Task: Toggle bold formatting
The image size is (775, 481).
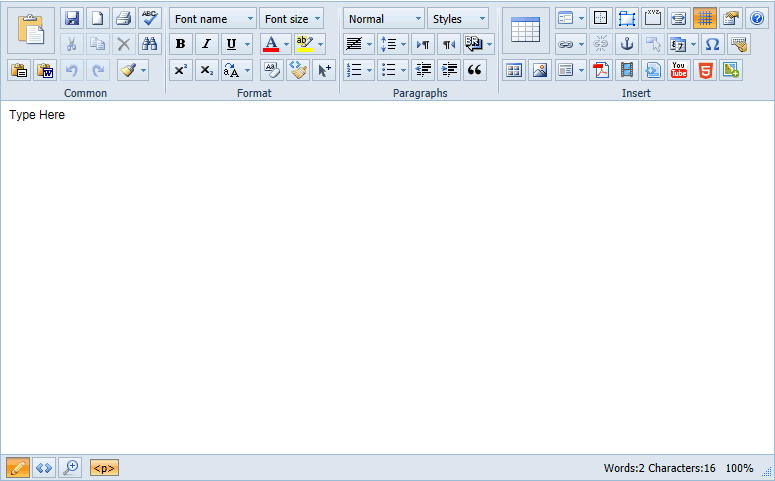Action: pos(181,44)
